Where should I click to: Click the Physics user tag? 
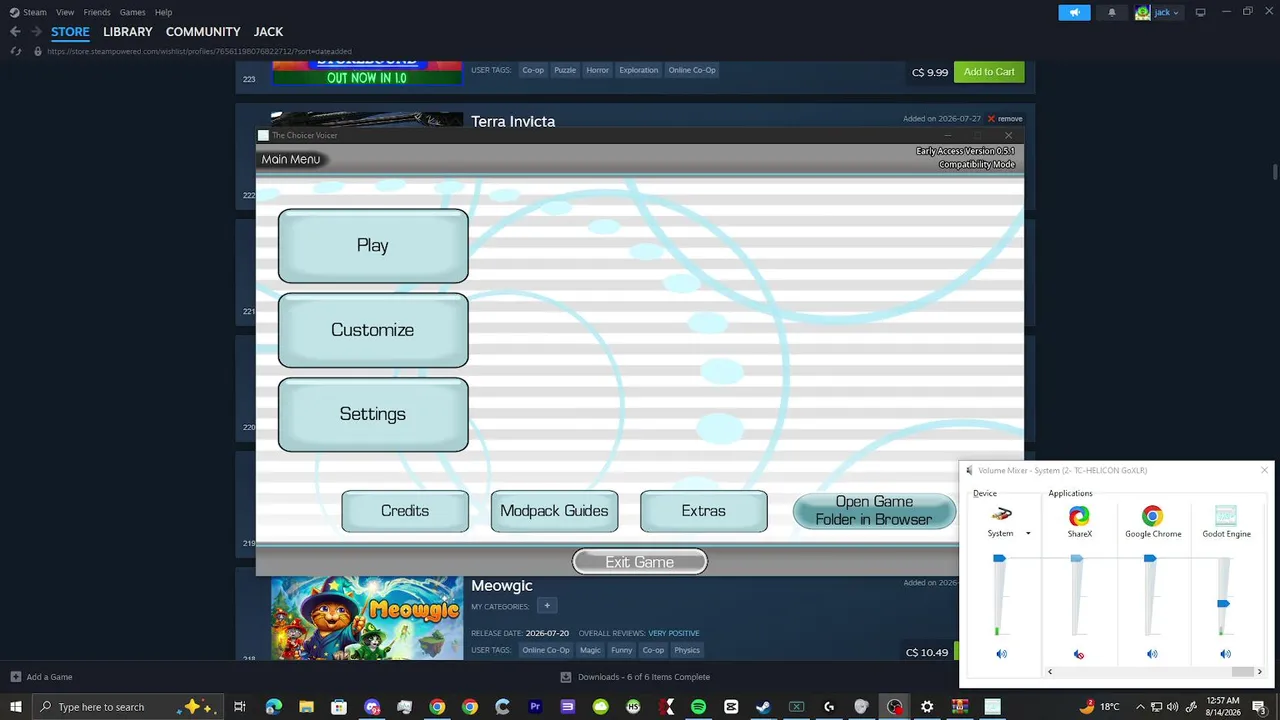[687, 650]
